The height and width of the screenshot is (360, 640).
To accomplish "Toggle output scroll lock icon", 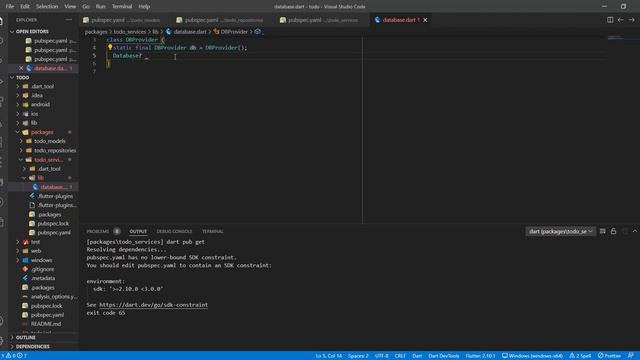I will pos(613,231).
